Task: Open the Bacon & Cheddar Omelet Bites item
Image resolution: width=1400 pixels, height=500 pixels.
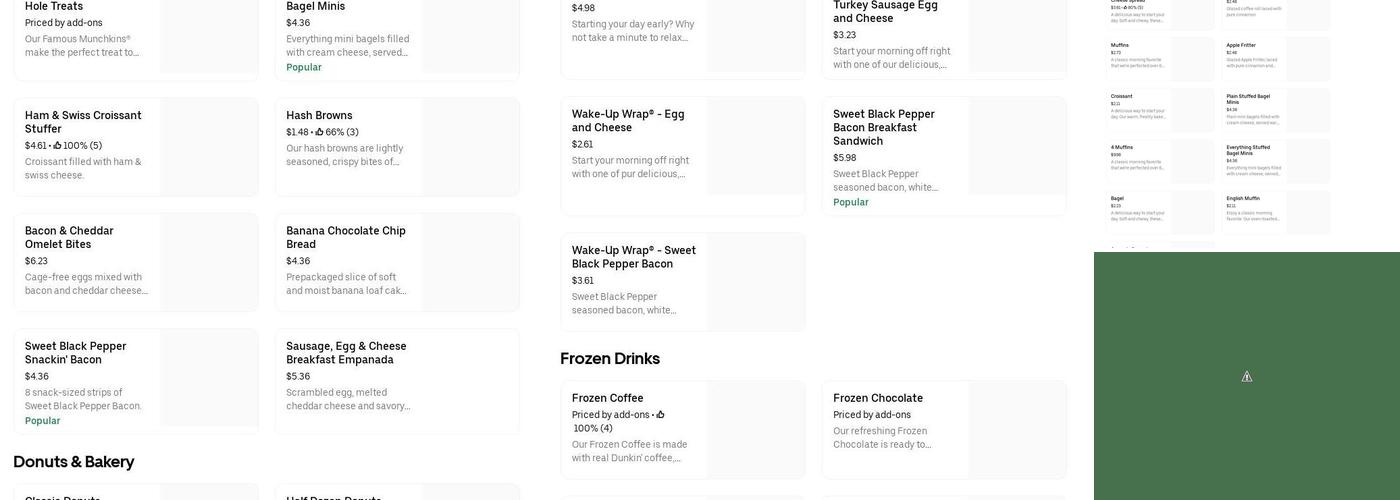Action: click(x=69, y=237)
